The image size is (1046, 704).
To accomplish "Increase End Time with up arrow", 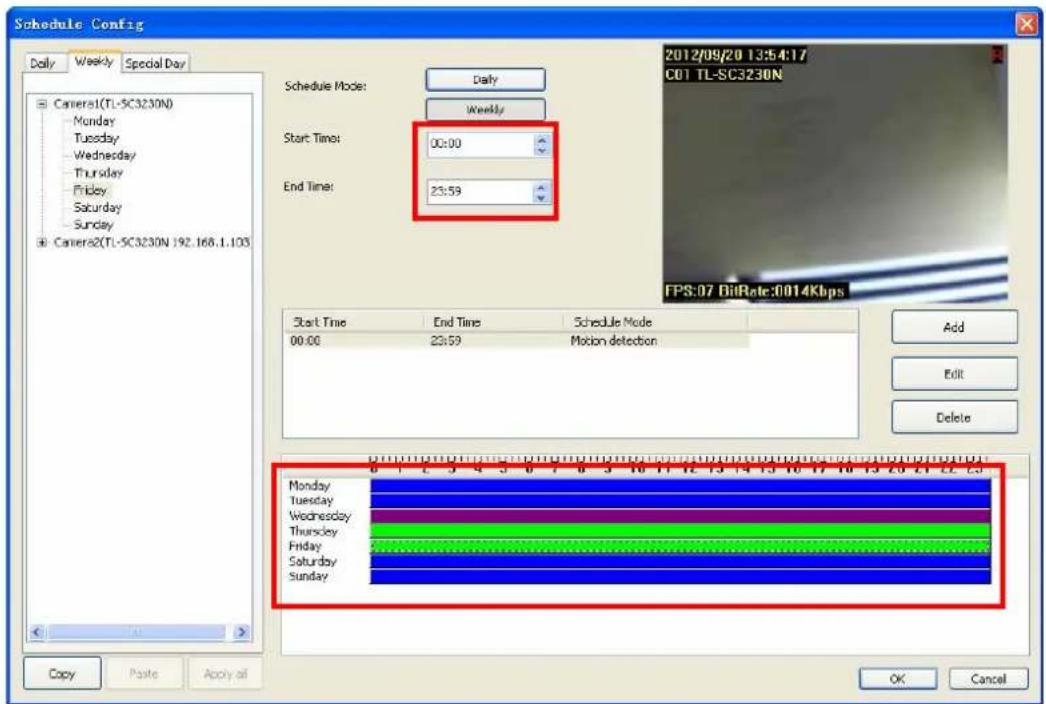I will 541,187.
